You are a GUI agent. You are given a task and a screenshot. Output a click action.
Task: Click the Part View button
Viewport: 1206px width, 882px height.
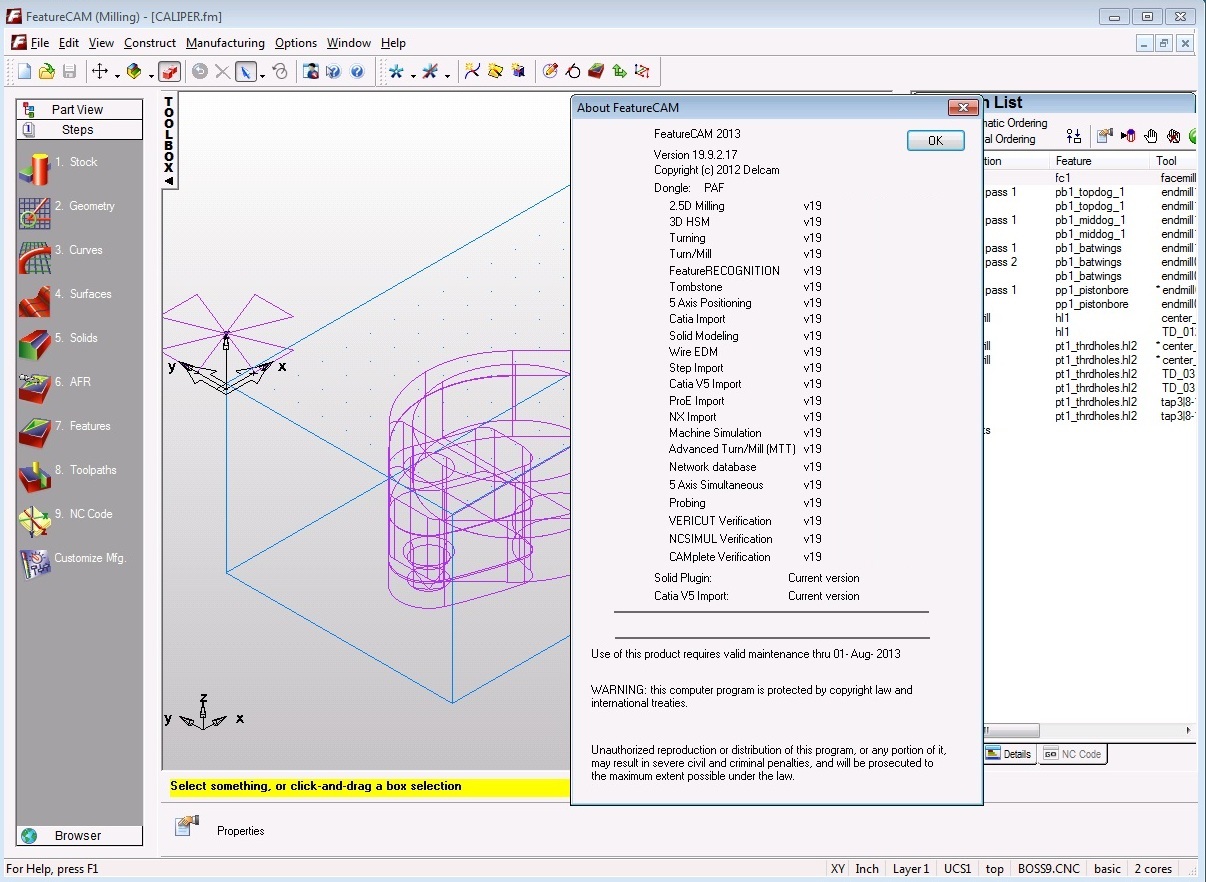coord(79,110)
